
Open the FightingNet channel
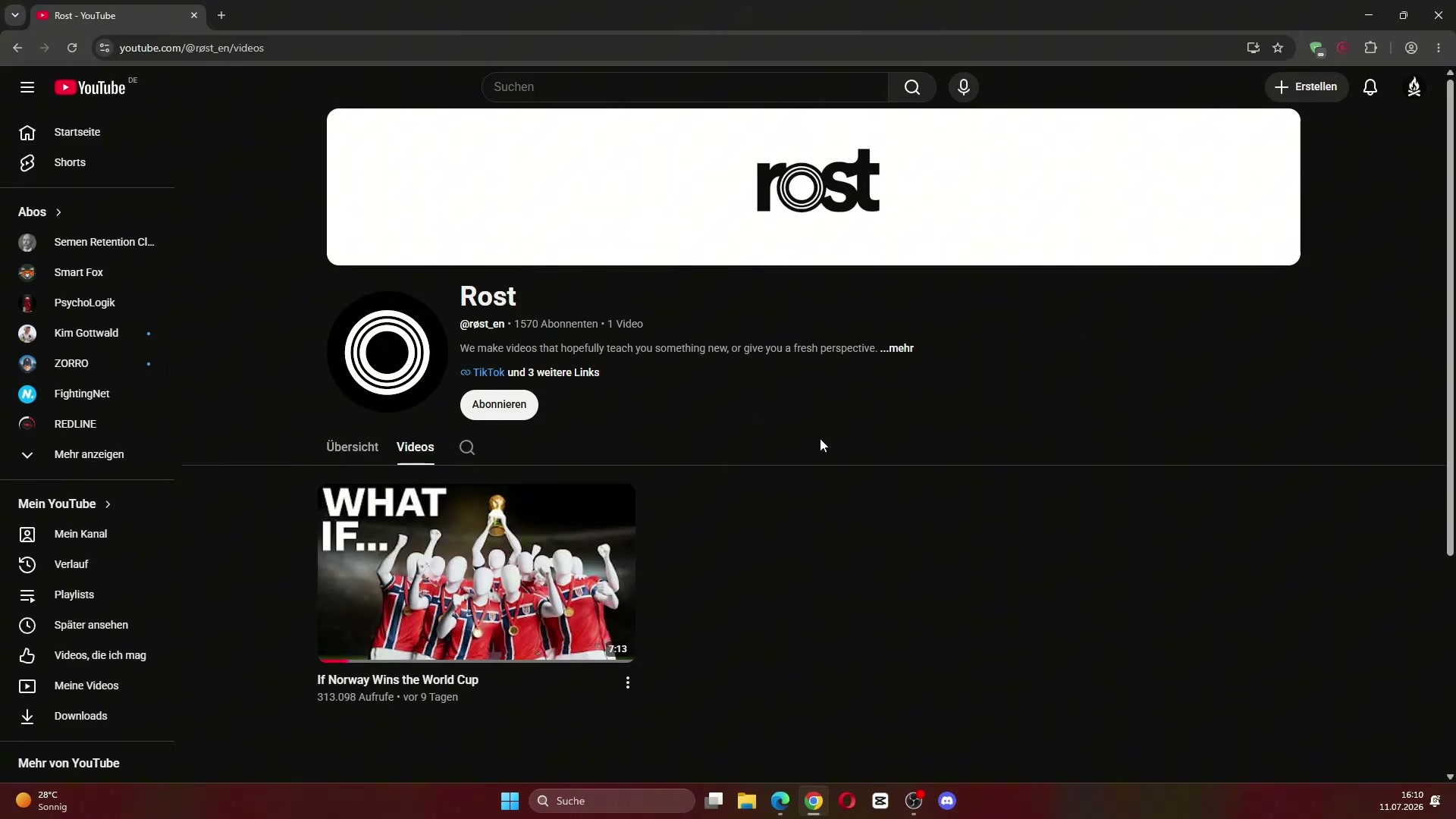[87, 394]
